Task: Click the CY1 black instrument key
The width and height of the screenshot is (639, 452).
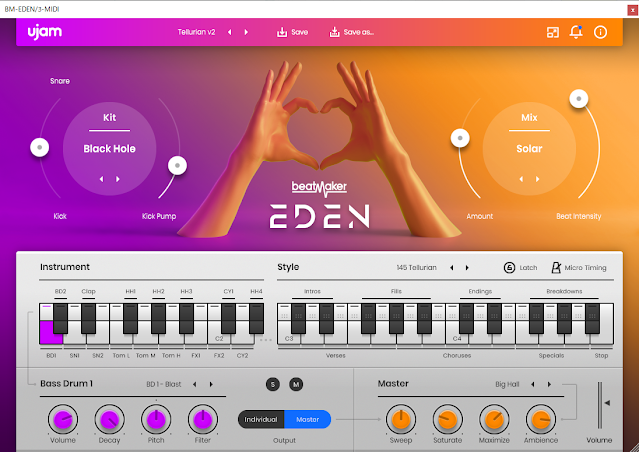Action: (228, 318)
